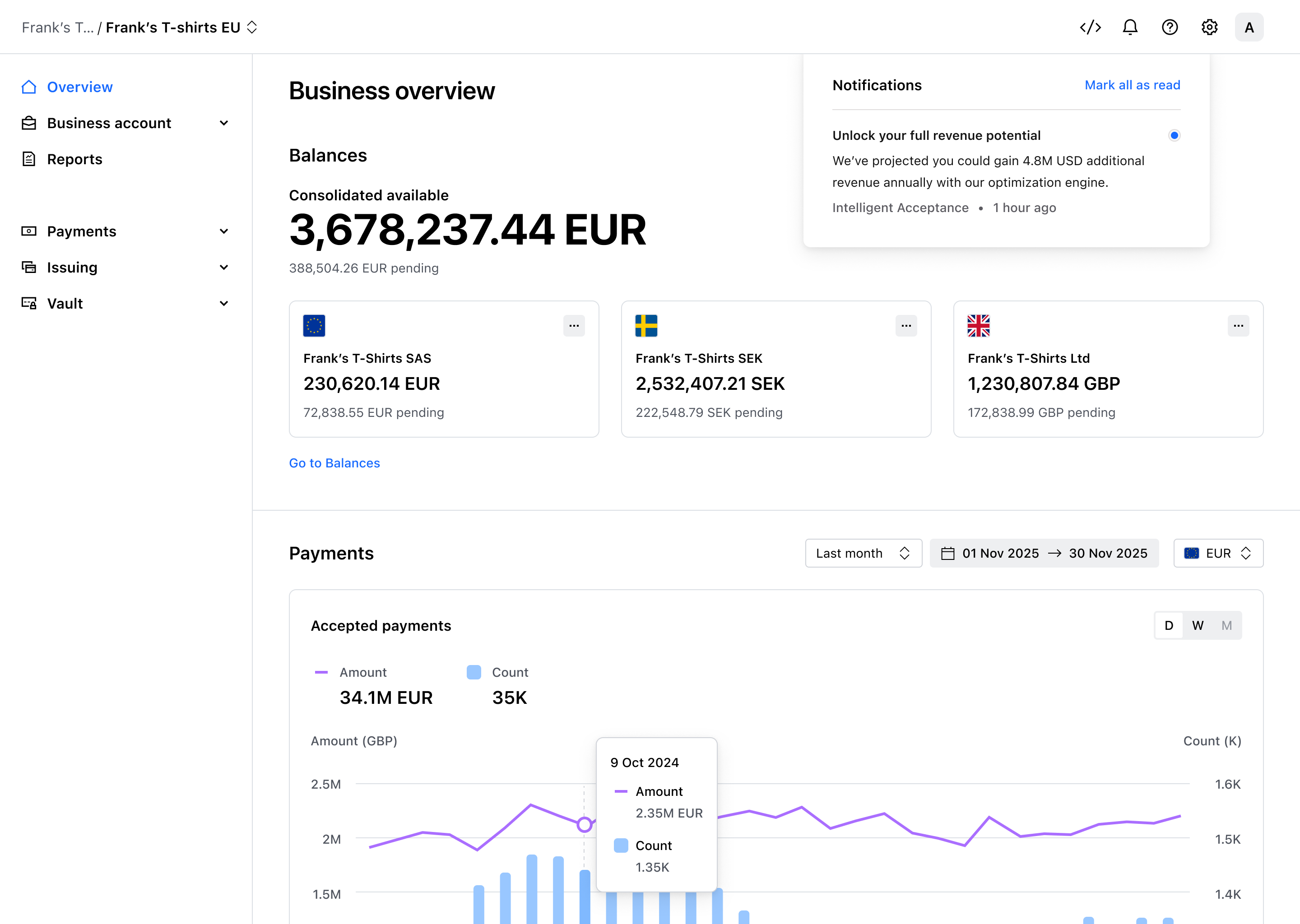
Task: Click the UK flag on Ltd card
Action: point(979,325)
